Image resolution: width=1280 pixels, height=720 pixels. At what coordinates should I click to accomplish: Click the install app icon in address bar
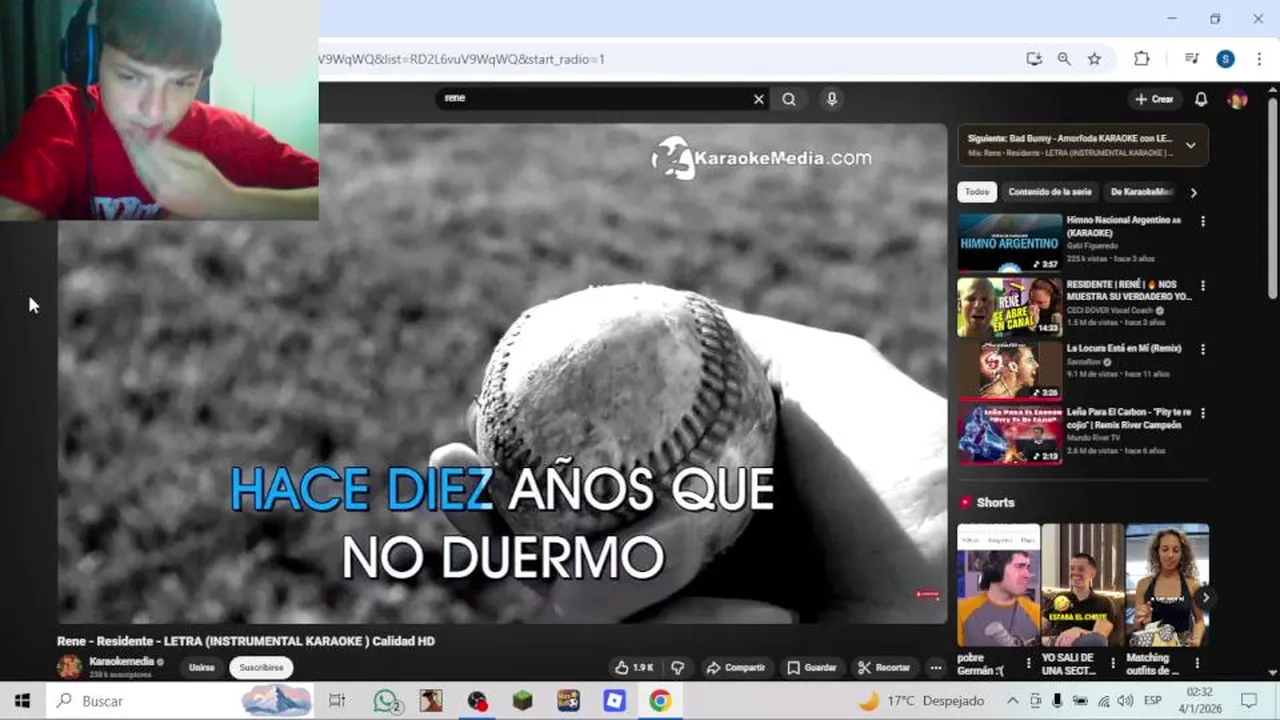pyautogui.click(x=1034, y=59)
